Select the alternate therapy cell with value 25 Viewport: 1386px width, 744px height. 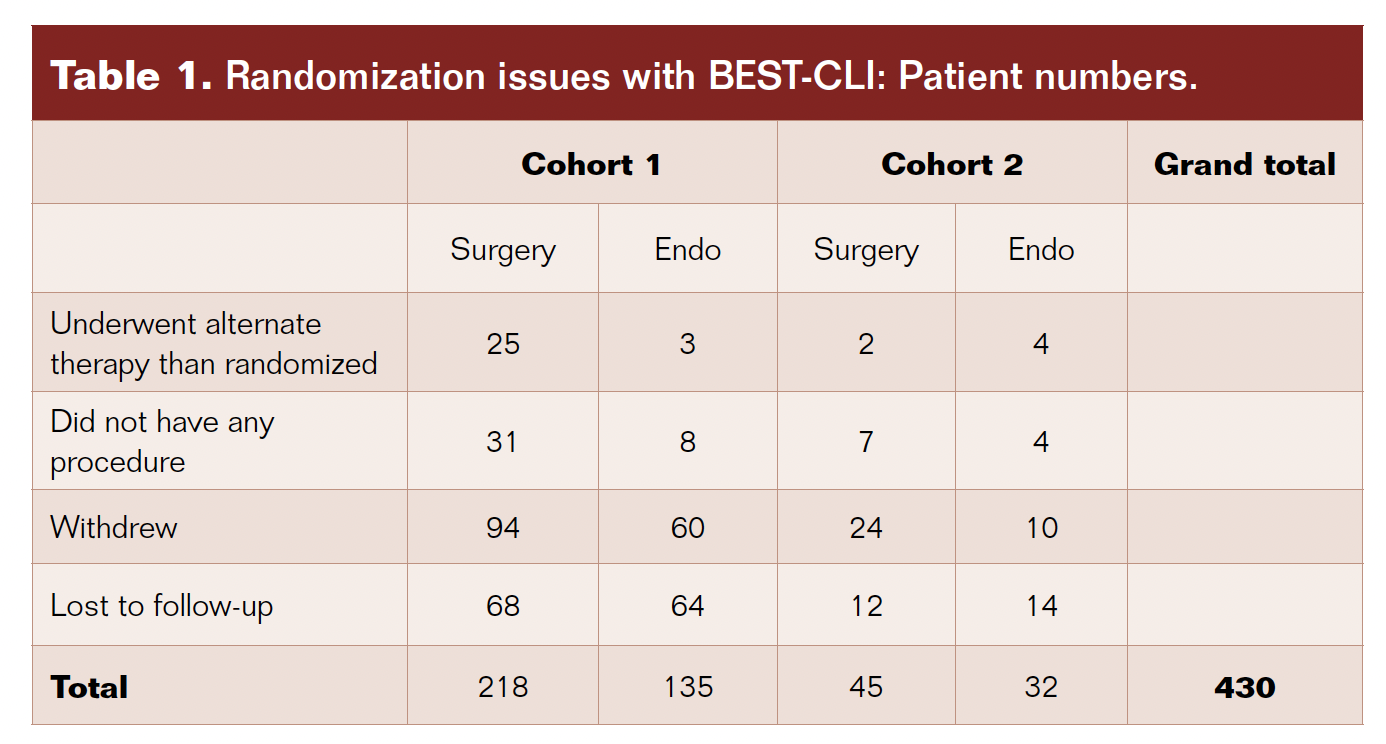click(x=503, y=344)
